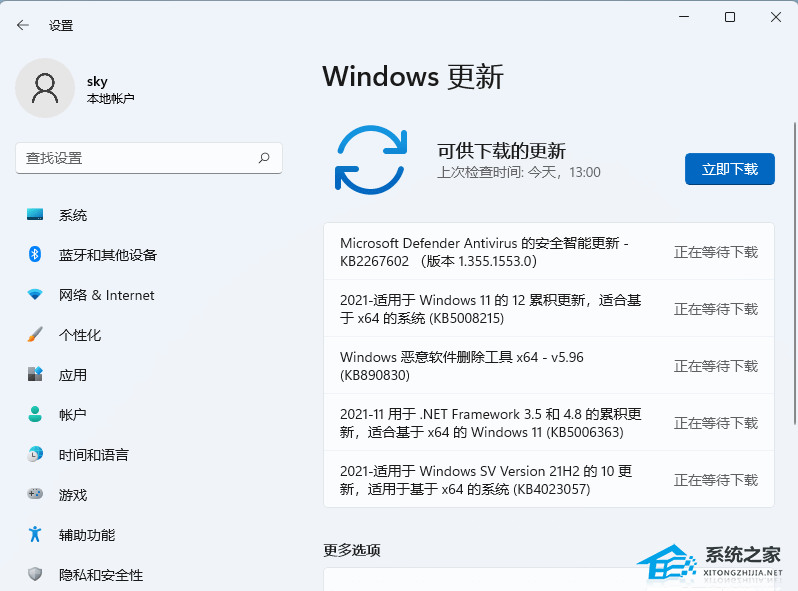
Task: Click the sky 本地帐户 profile name
Action: [110, 90]
